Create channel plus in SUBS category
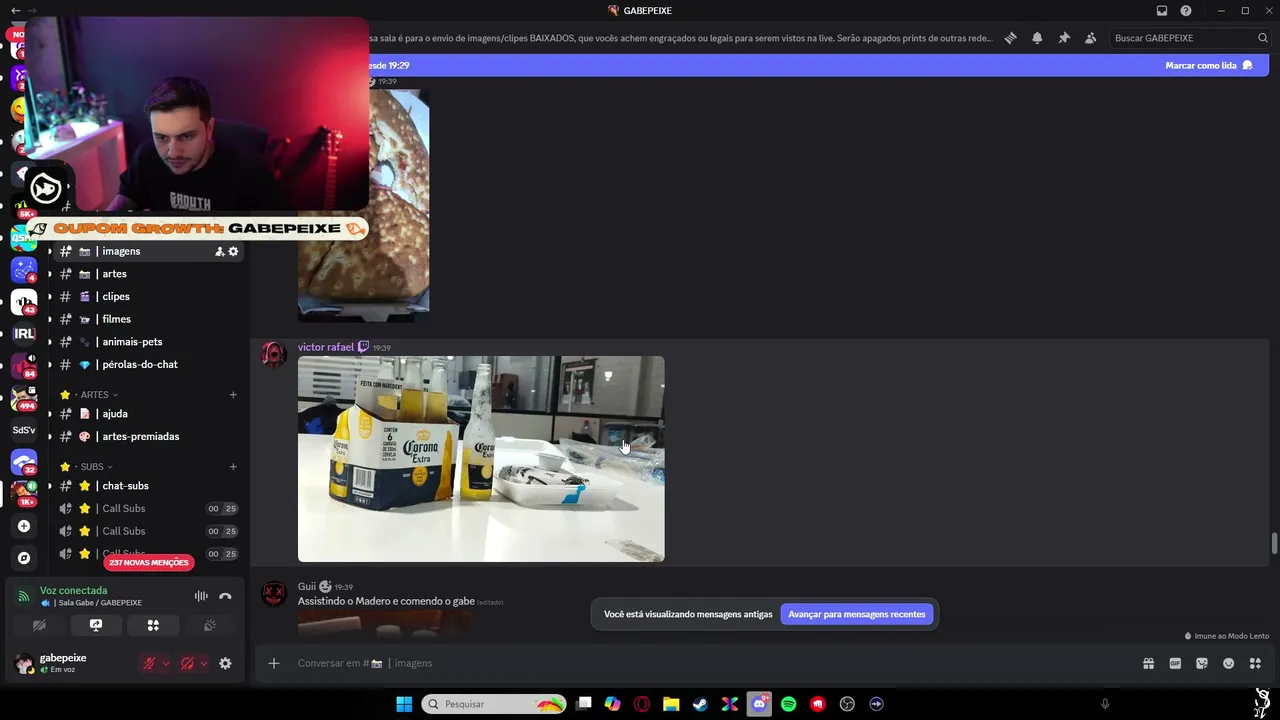 (x=233, y=467)
